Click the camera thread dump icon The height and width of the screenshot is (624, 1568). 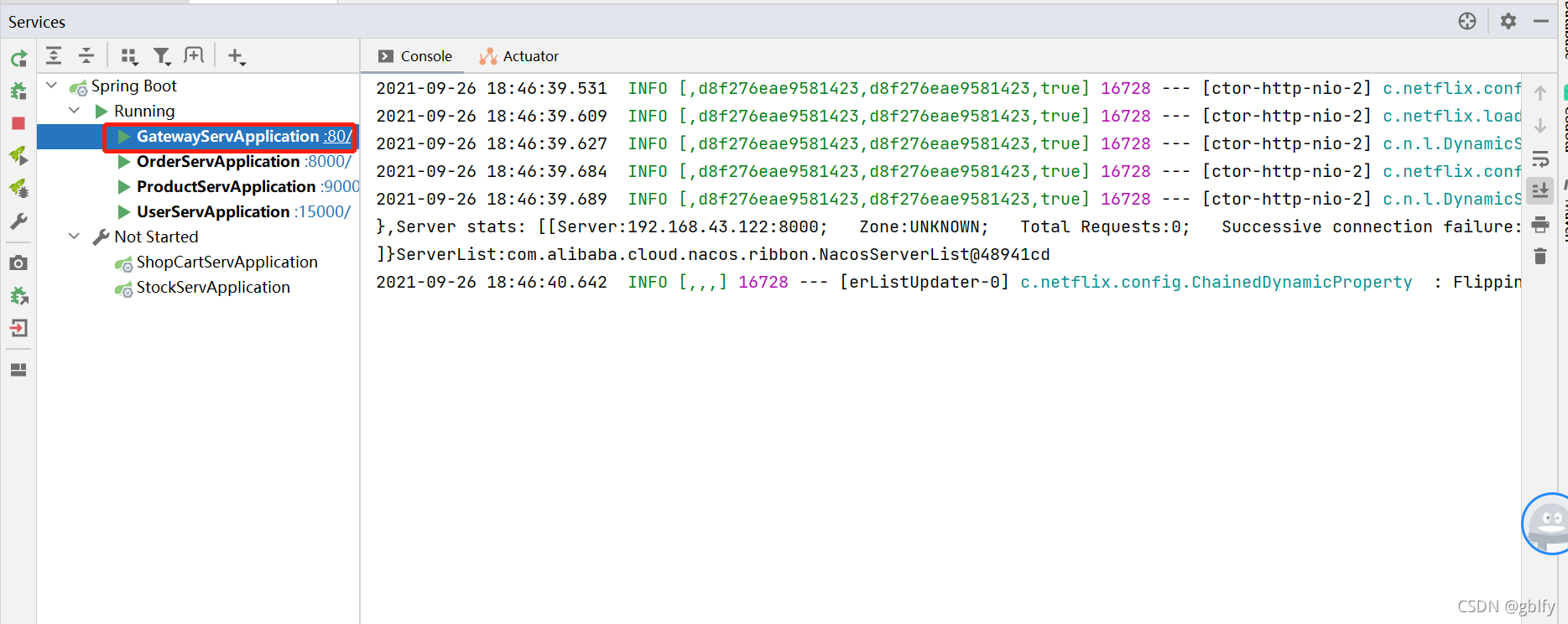coord(18,263)
